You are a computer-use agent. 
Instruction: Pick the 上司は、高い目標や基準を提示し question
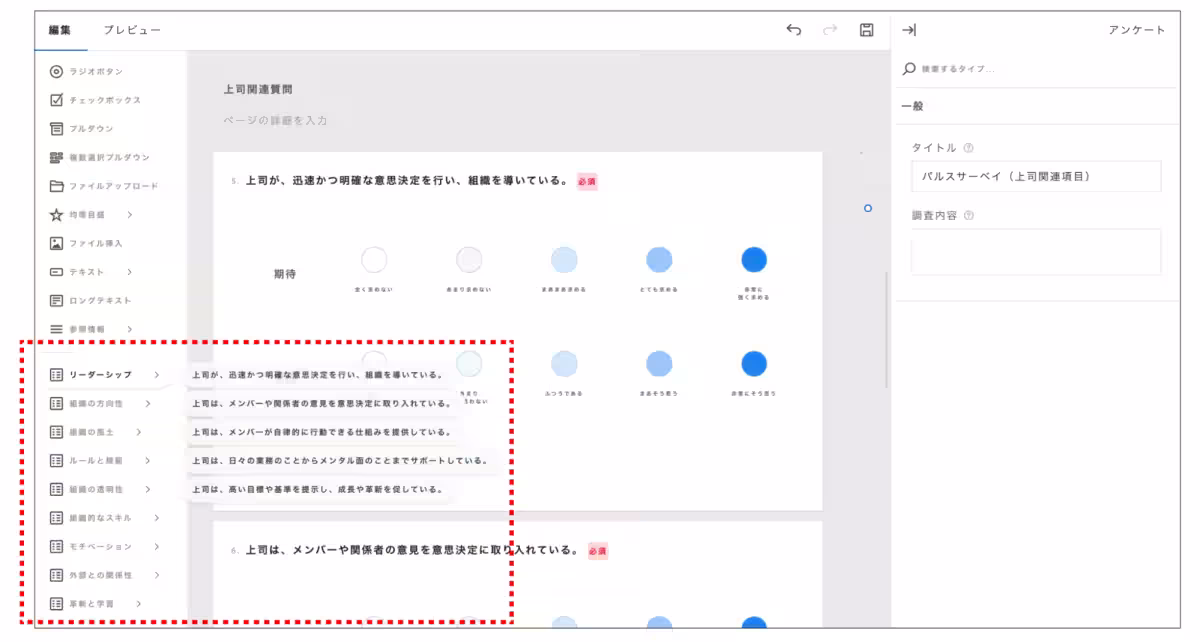tap(317, 490)
